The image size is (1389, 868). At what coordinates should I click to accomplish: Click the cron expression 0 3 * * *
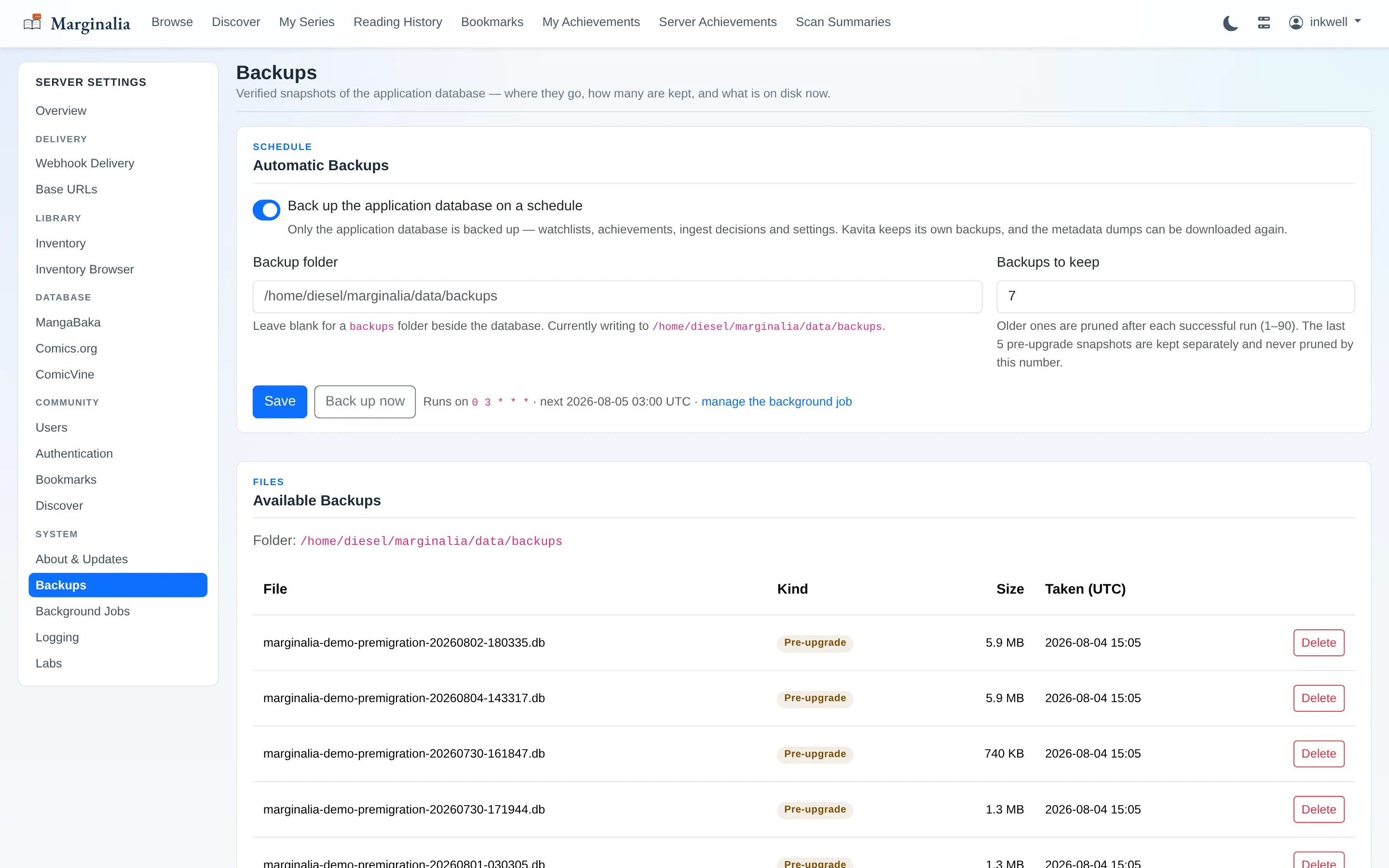500,402
